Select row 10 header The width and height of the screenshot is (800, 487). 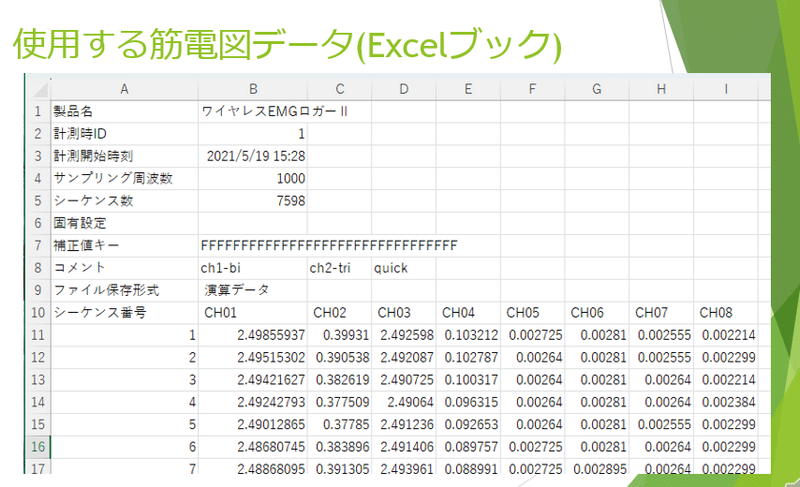(x=38, y=313)
